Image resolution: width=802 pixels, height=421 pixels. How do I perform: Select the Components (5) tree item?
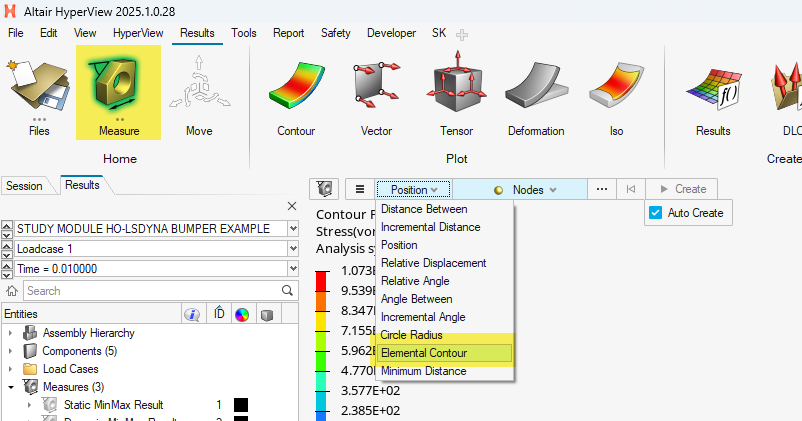point(79,351)
